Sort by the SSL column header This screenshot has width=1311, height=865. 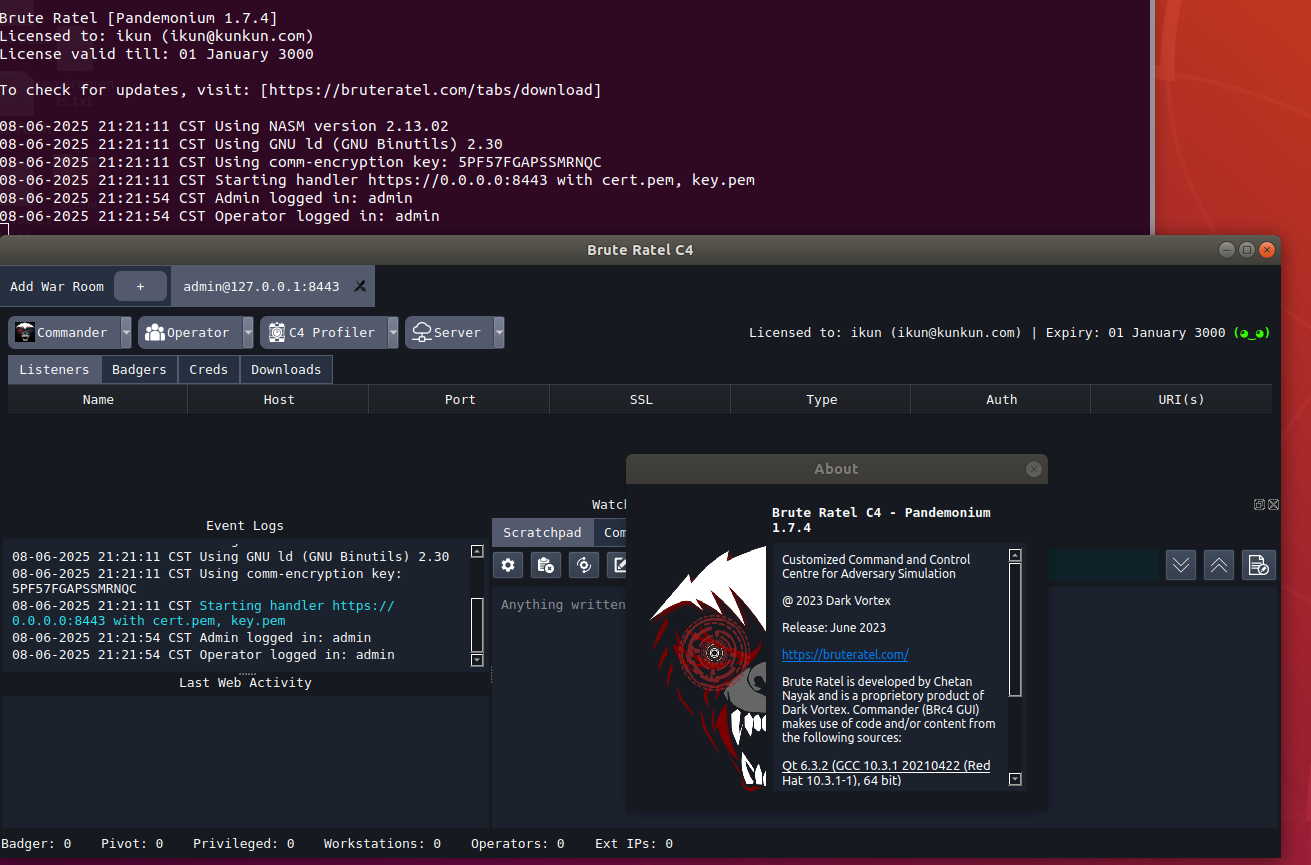[x=641, y=399]
